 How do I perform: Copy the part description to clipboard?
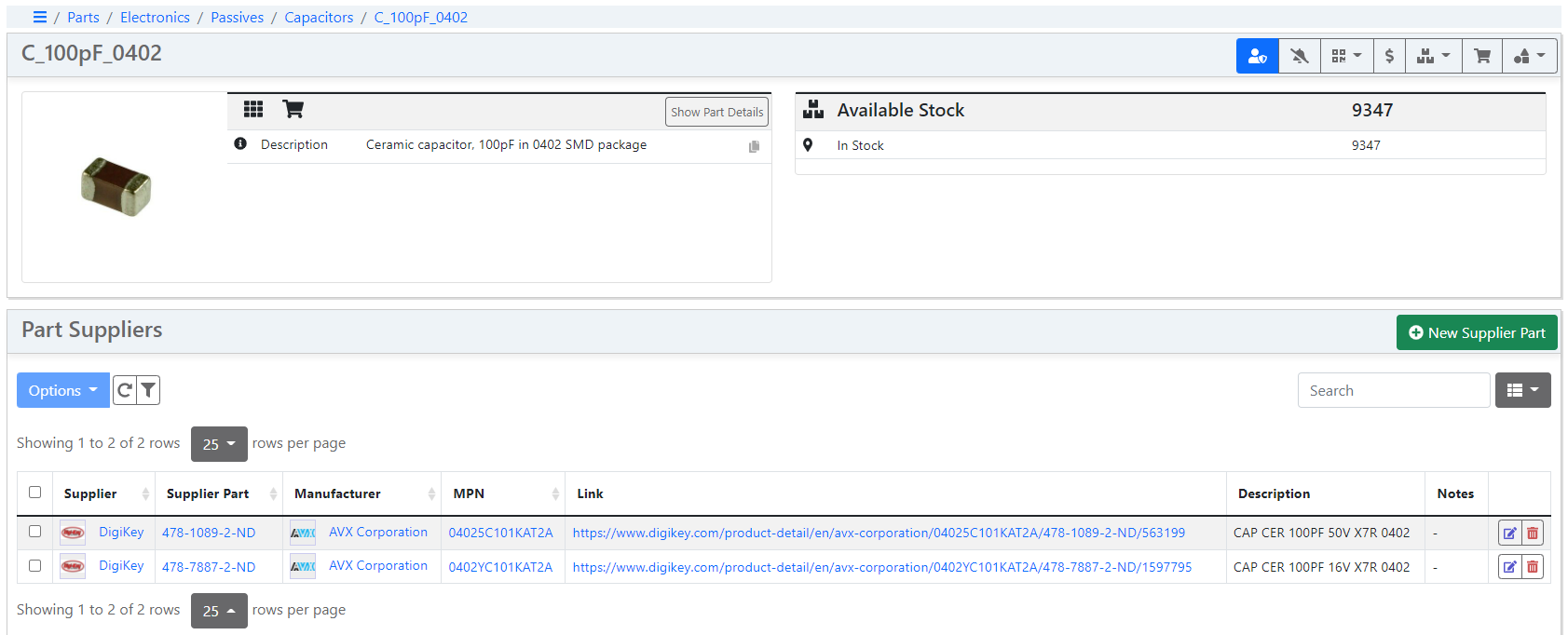[754, 146]
